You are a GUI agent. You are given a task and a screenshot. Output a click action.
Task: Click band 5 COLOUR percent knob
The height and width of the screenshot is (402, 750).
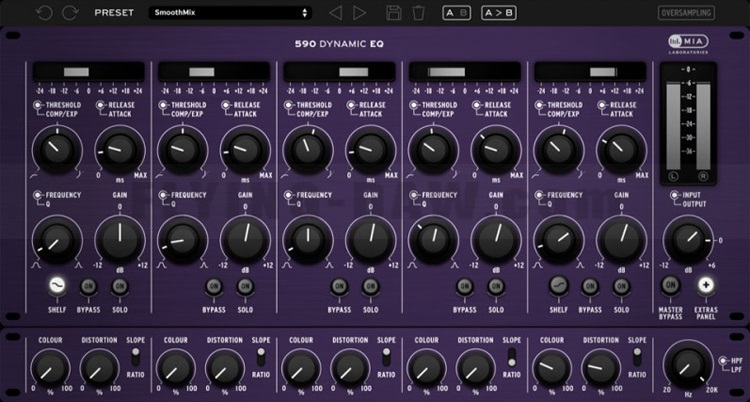[552, 369]
